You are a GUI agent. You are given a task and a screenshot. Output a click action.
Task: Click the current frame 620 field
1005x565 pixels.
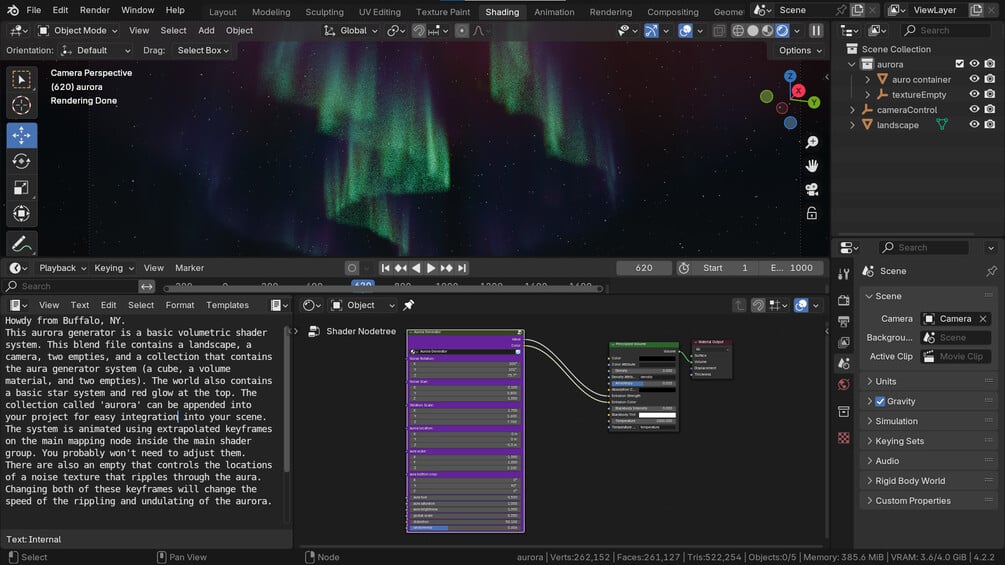click(644, 268)
